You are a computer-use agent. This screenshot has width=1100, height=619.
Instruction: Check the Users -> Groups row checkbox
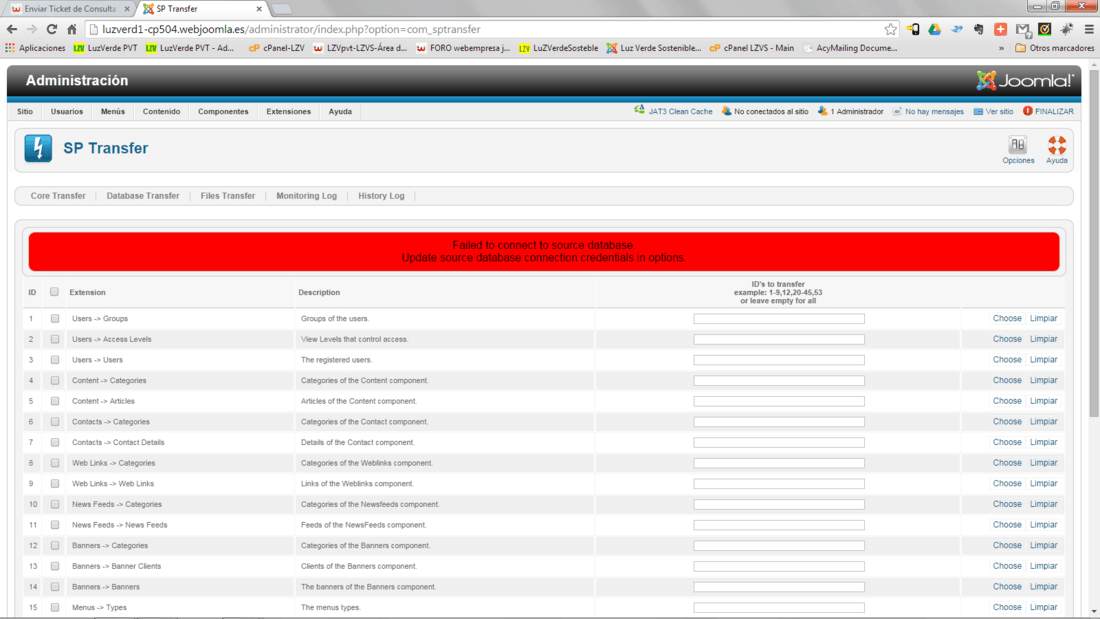pos(55,319)
